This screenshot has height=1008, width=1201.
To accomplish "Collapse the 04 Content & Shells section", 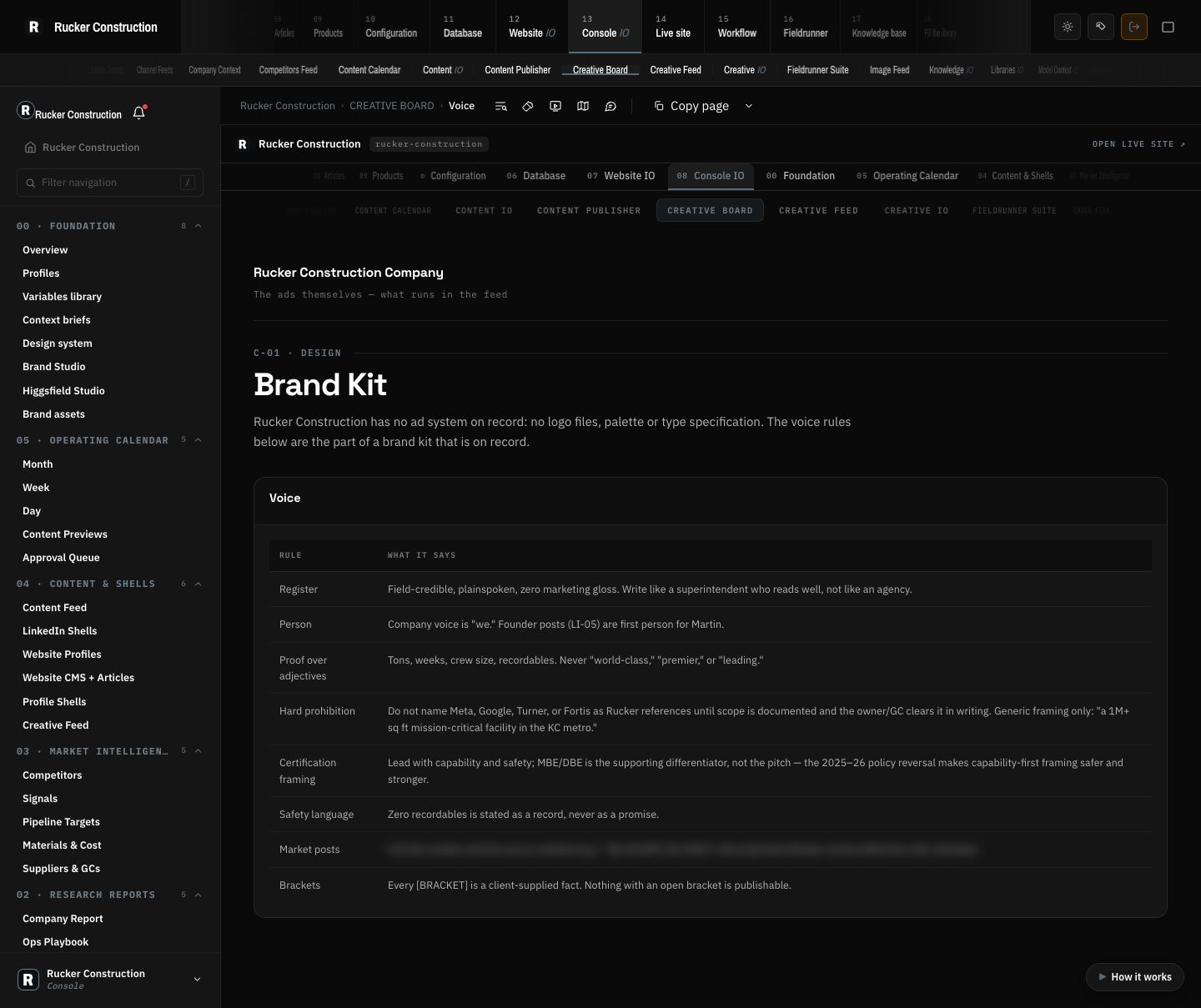I will point(198,584).
